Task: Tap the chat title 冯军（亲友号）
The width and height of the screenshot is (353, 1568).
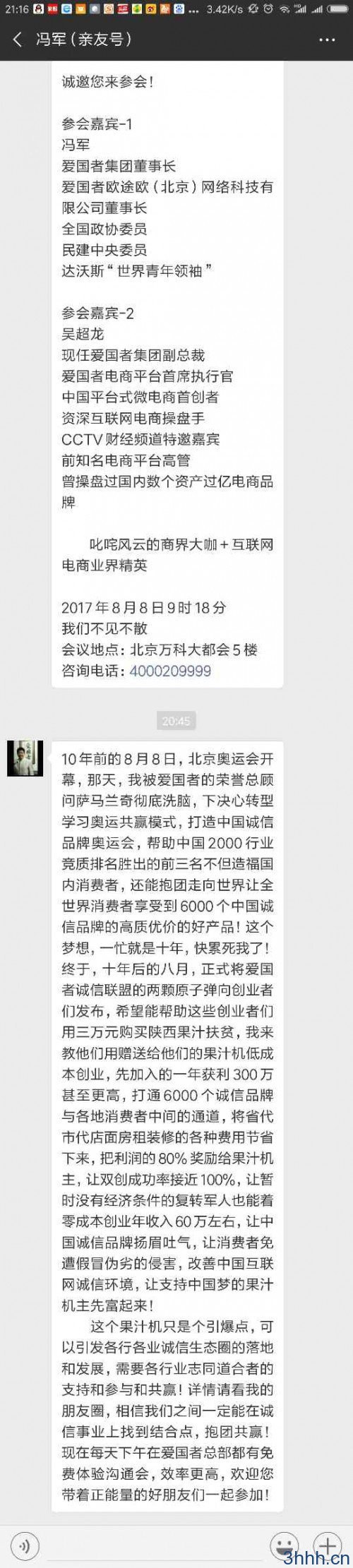Action: (84, 40)
